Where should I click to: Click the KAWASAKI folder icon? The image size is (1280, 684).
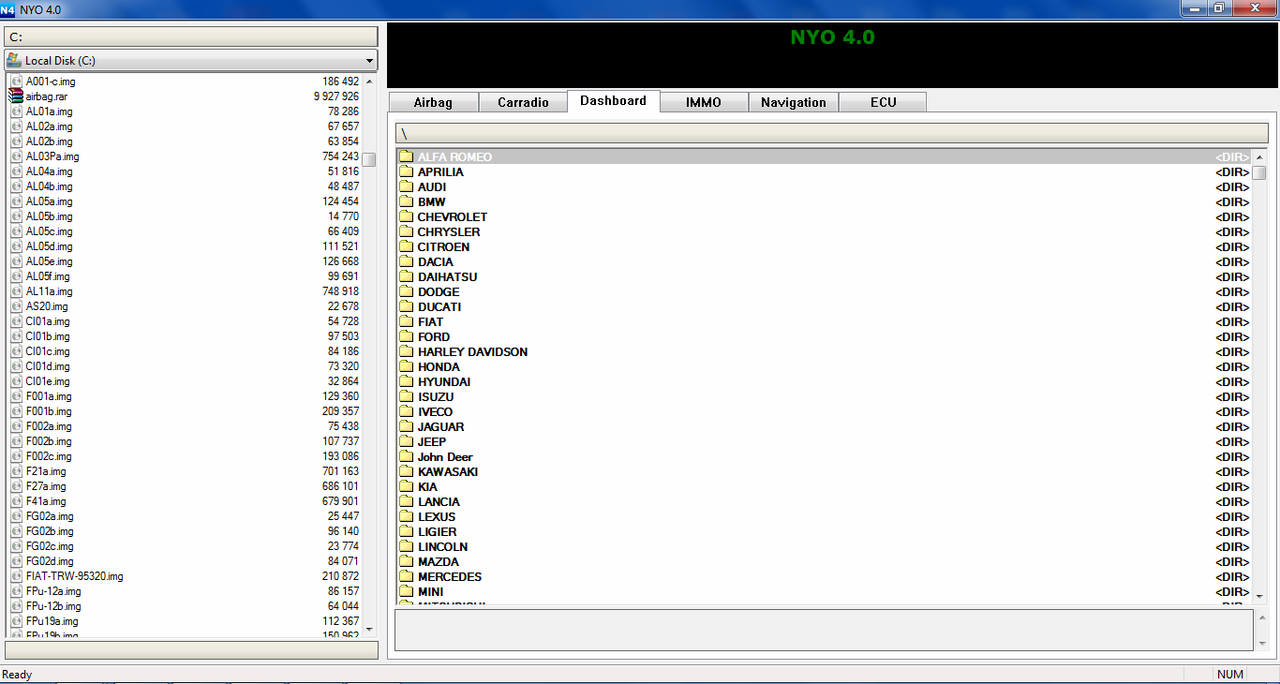pos(406,472)
